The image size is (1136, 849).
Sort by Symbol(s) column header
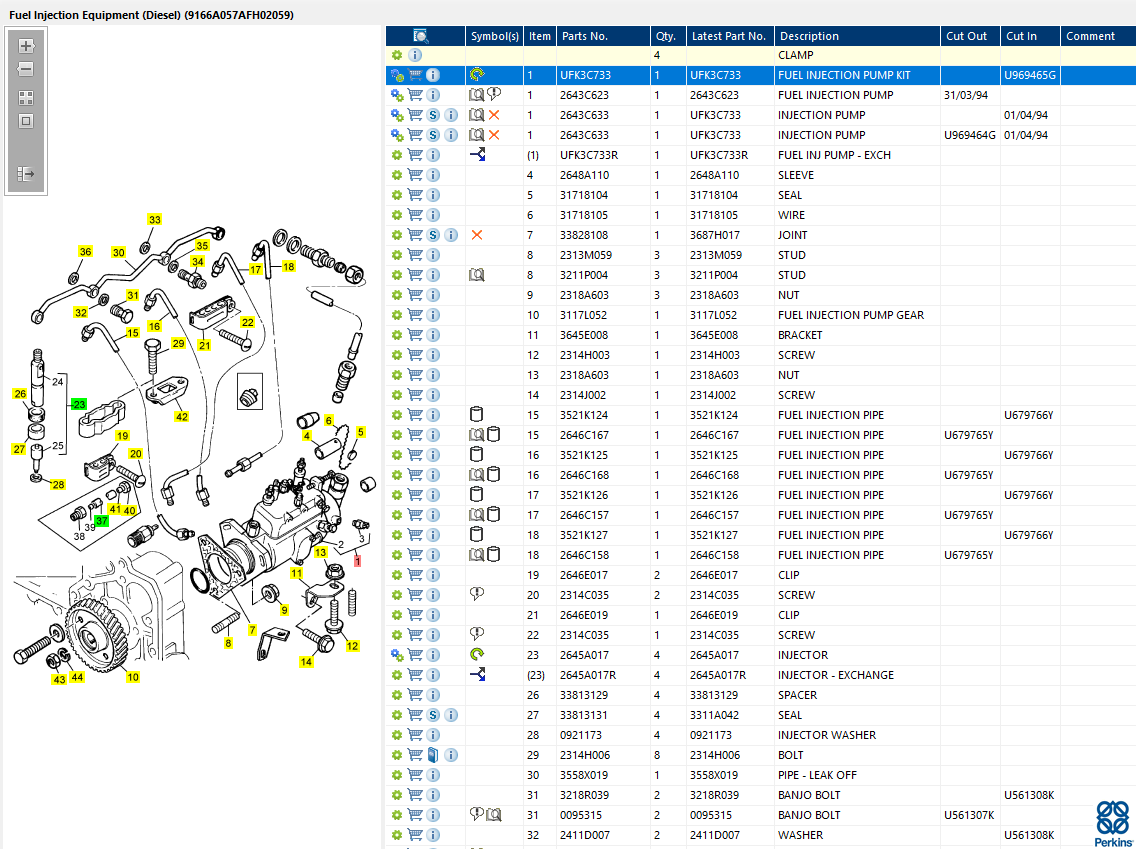494,35
